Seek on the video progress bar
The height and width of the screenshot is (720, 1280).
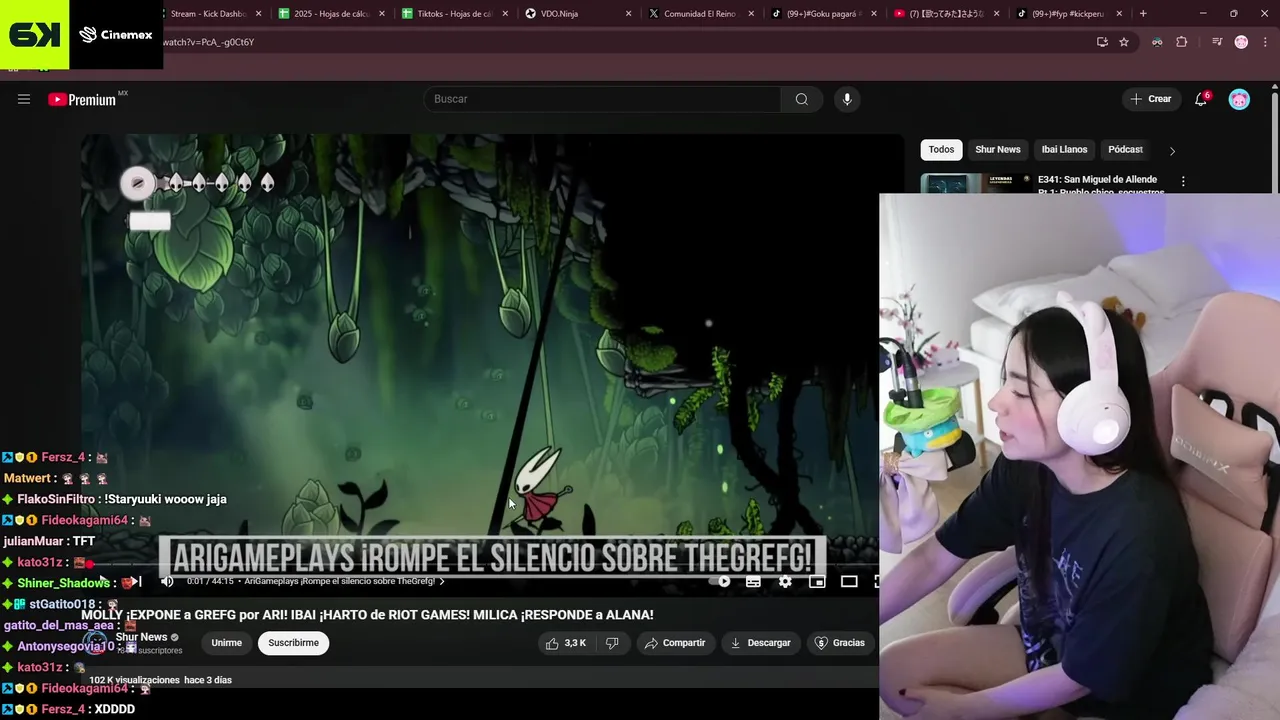(x=480, y=565)
